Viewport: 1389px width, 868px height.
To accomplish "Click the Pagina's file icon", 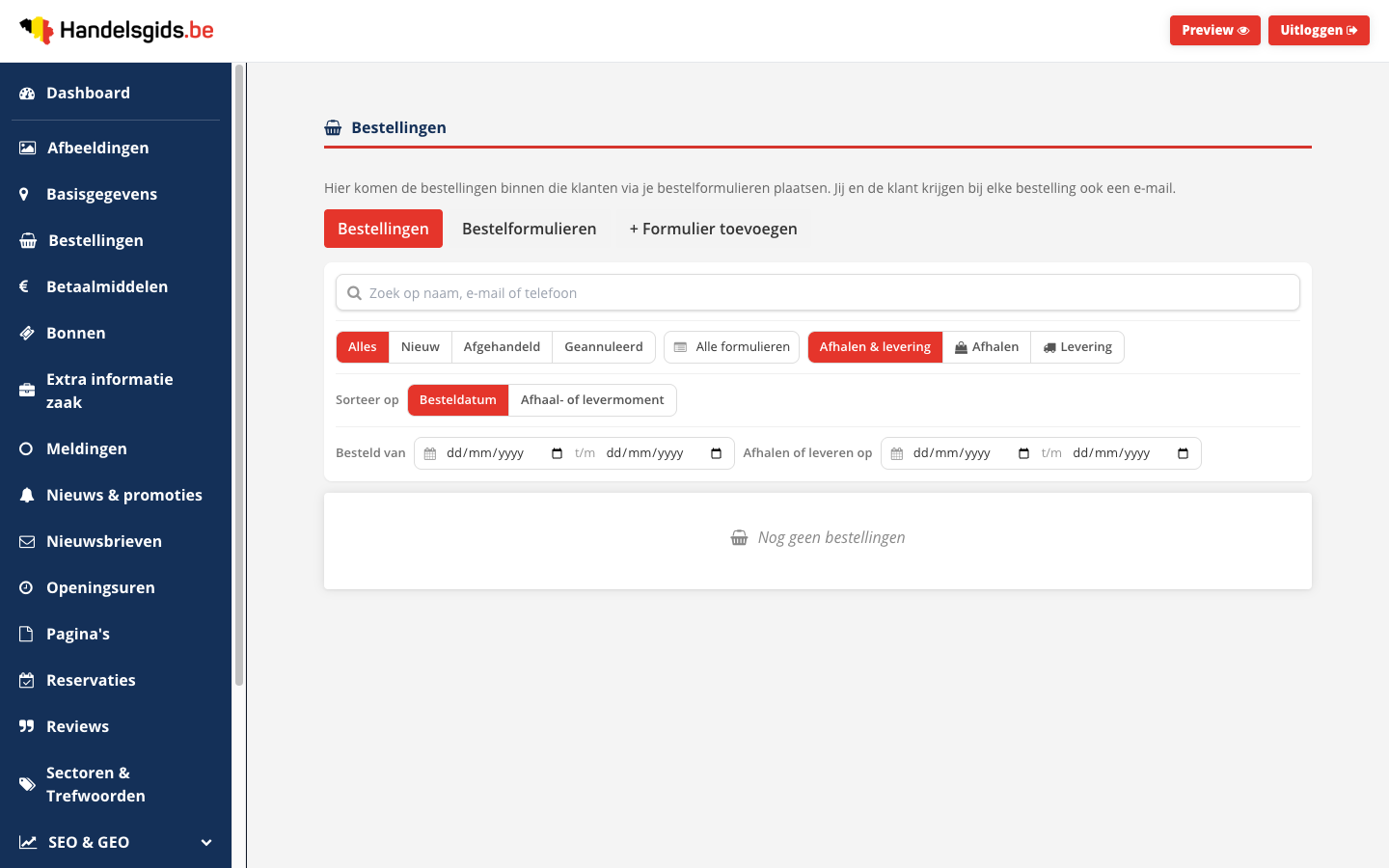I will point(26,634).
